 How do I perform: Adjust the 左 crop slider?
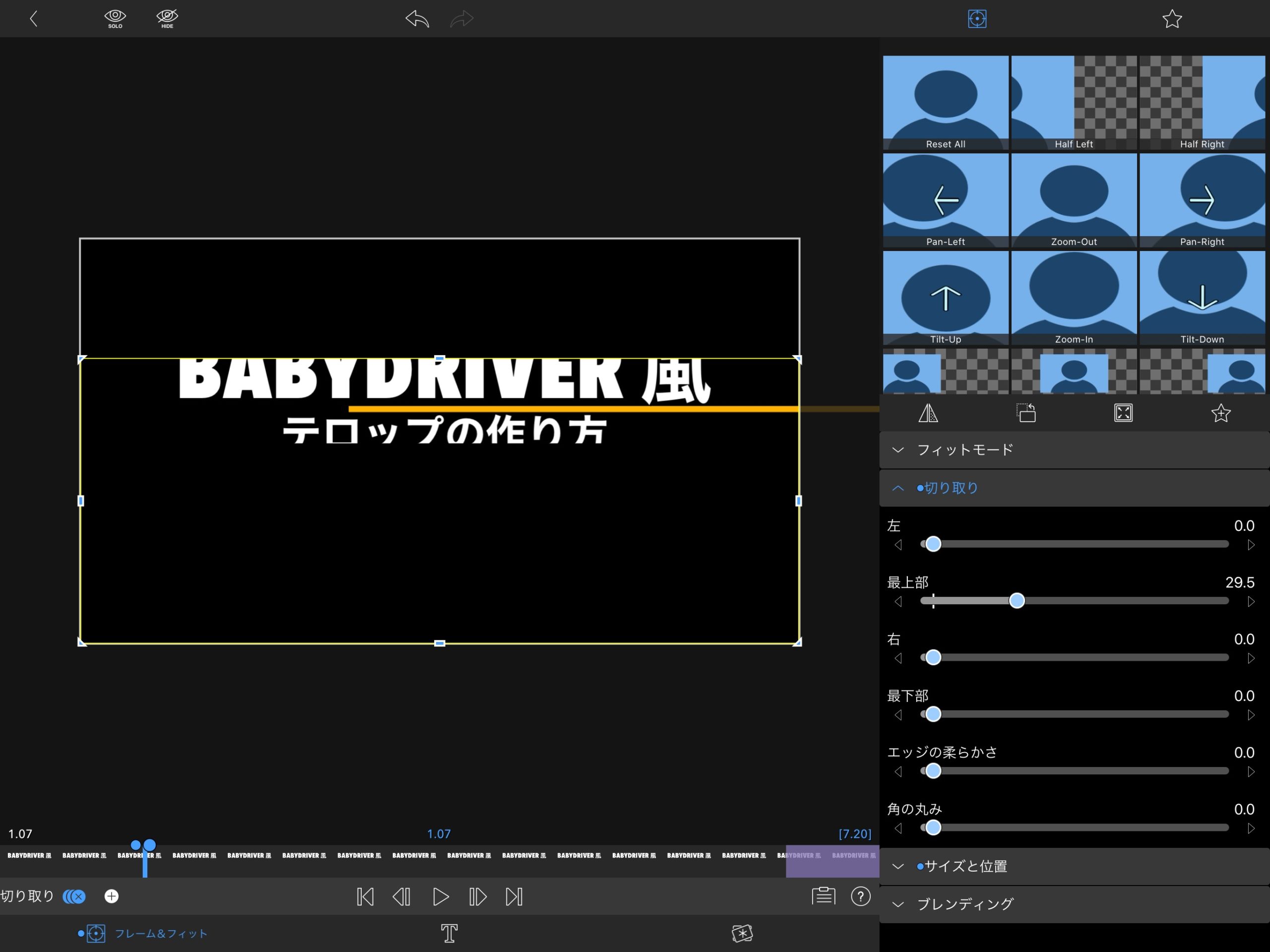coord(934,544)
